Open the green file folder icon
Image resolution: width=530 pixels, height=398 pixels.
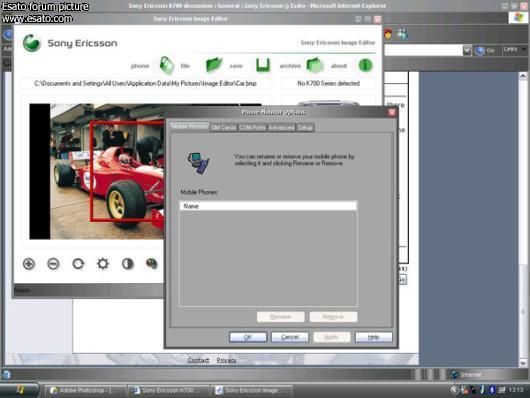click(214, 64)
